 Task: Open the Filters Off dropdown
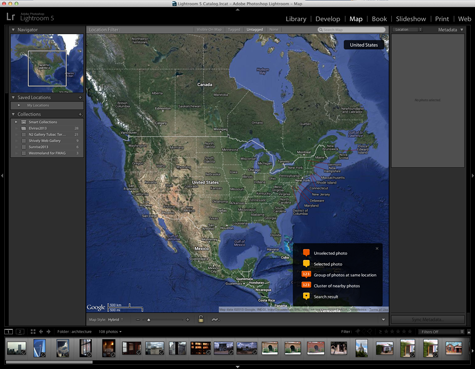click(x=441, y=332)
